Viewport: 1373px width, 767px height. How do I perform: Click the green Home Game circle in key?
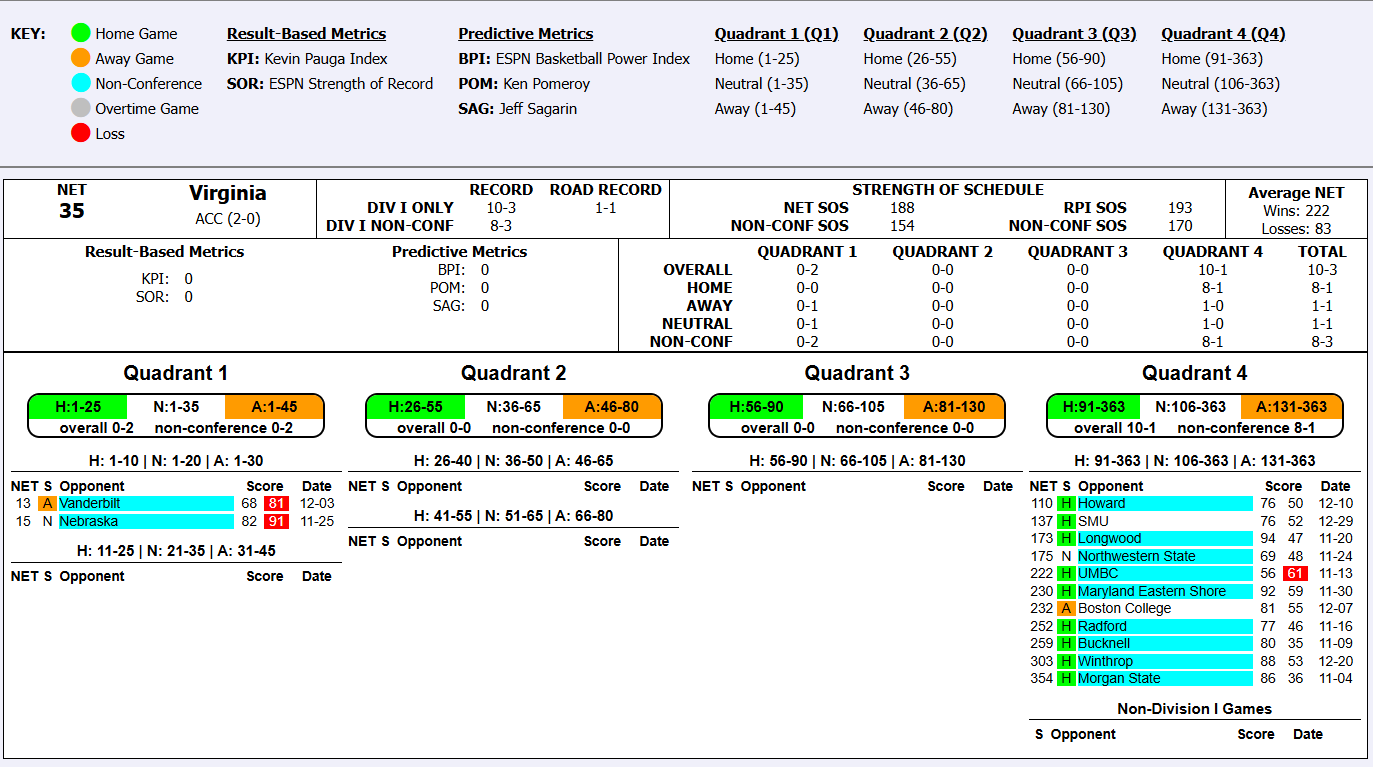[81, 34]
